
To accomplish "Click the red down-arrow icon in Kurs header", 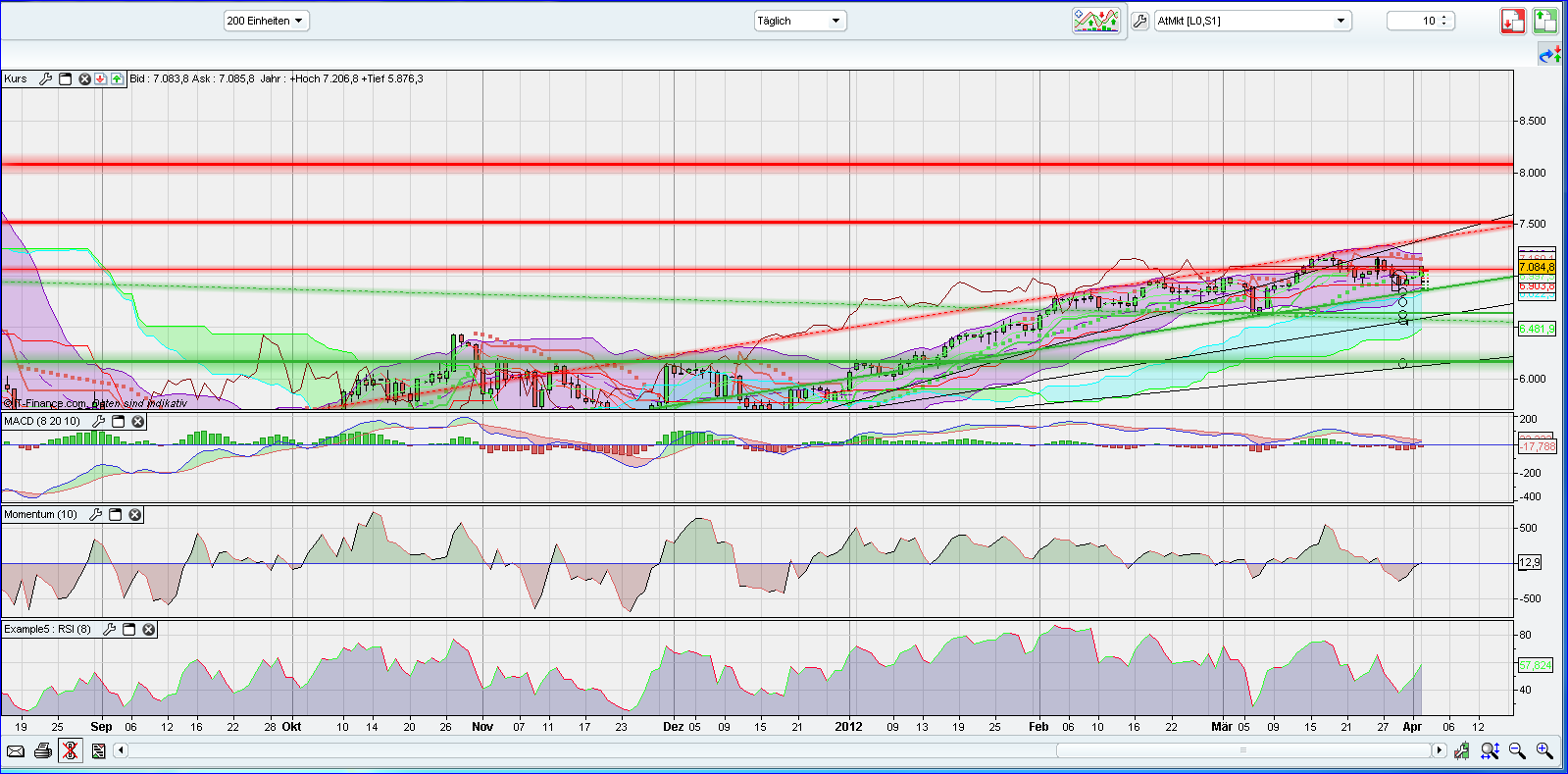I will tap(100, 79).
